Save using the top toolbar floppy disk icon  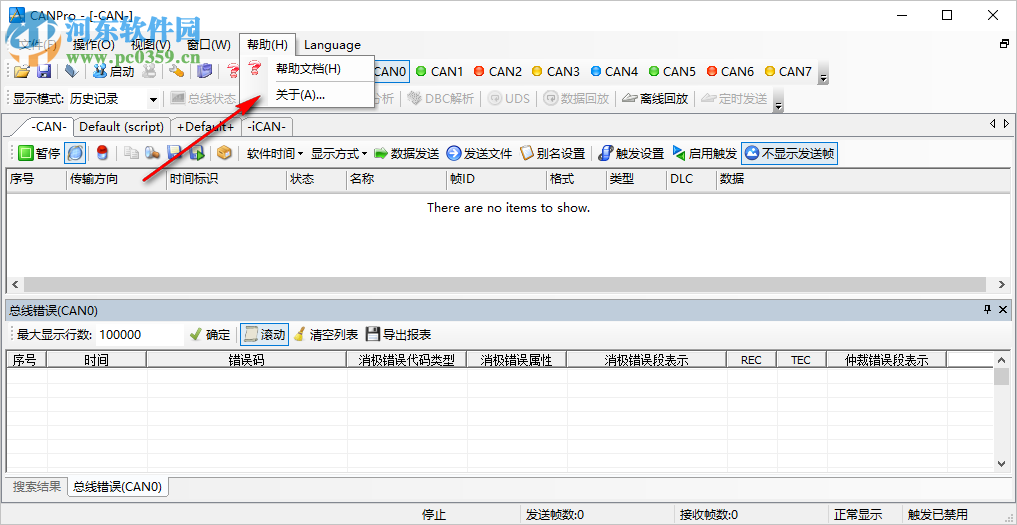click(x=43, y=72)
